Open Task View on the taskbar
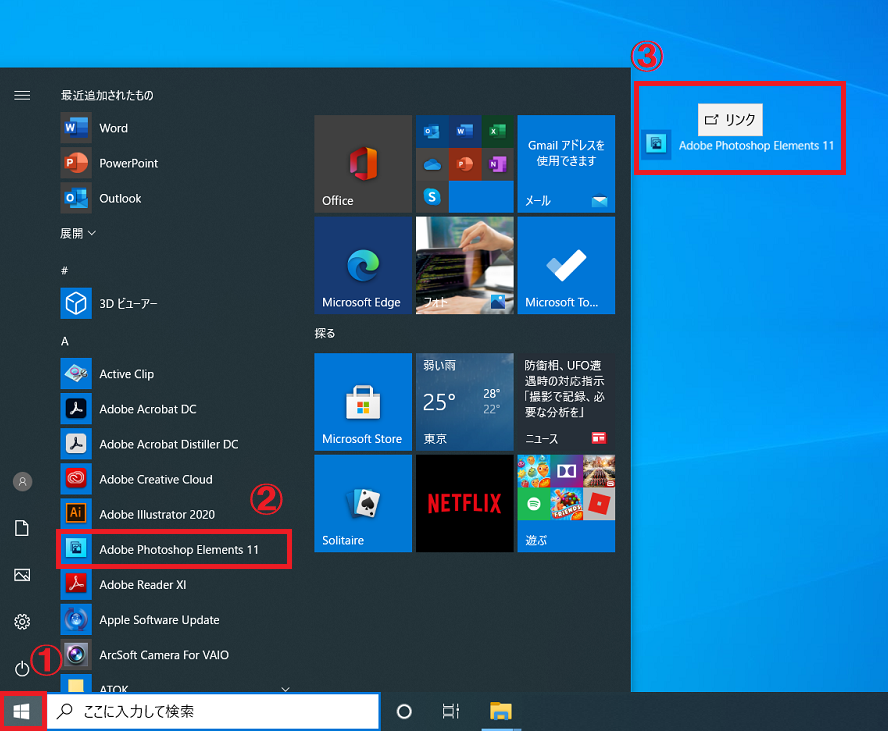The height and width of the screenshot is (731, 888). point(451,711)
